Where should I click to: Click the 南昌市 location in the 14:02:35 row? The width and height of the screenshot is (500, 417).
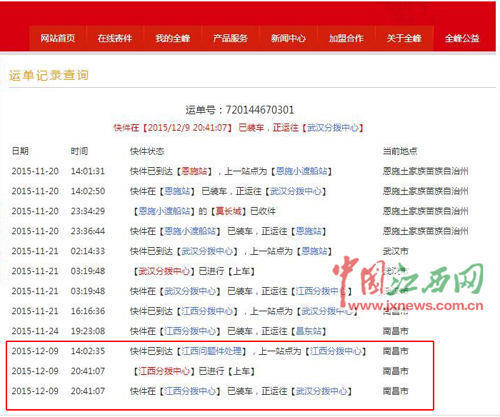pyautogui.click(x=395, y=351)
